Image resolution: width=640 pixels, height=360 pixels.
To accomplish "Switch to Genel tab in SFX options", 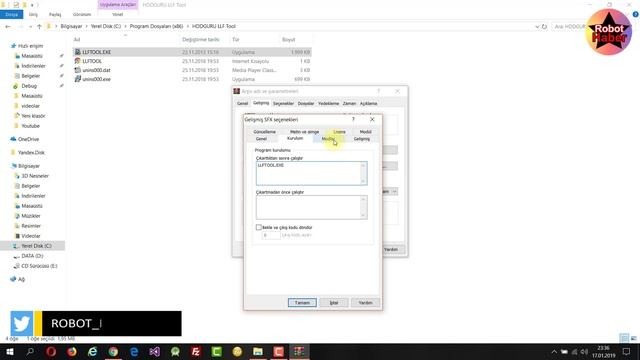I will (261, 139).
